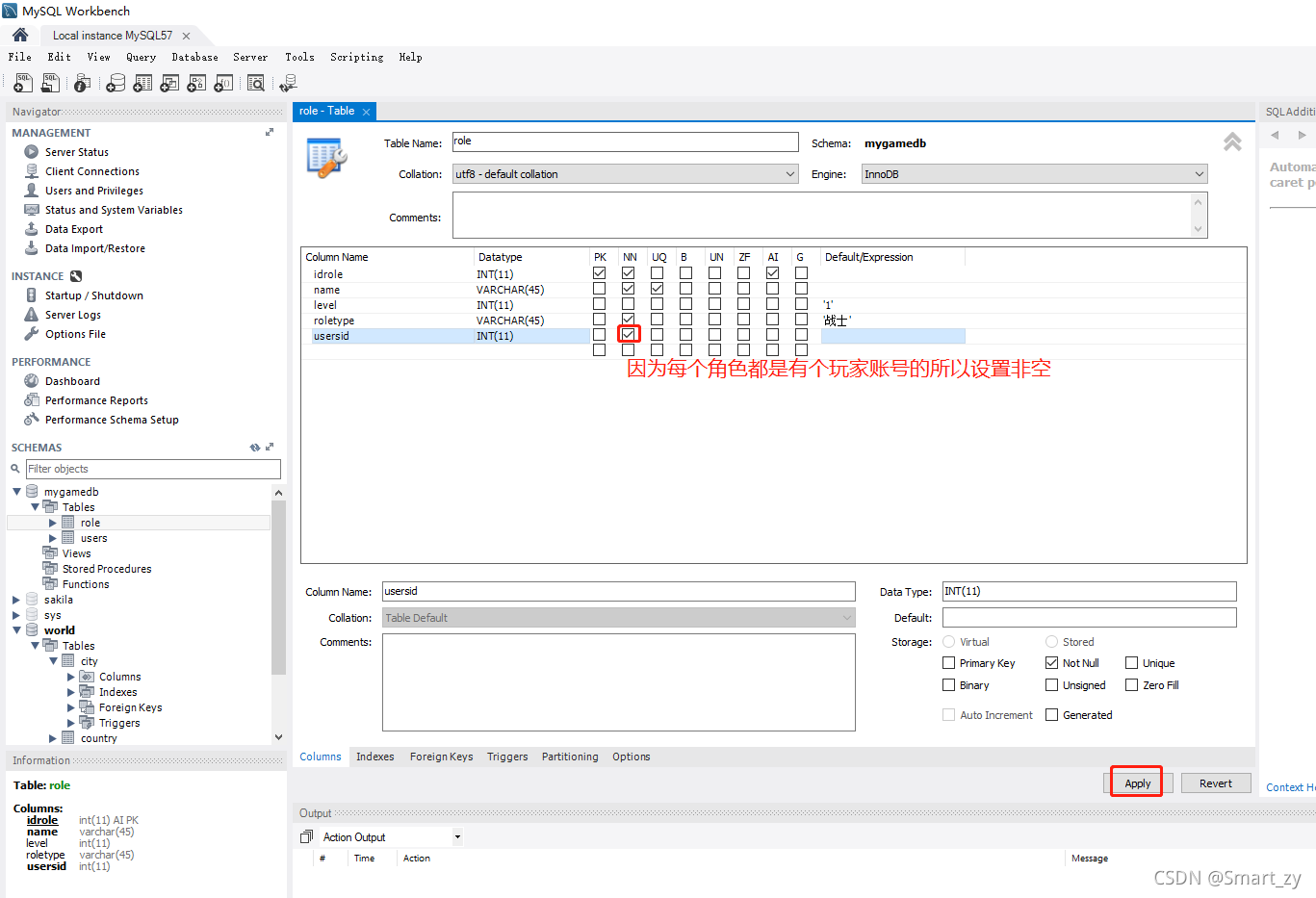Create new stored procedure toolbar icon
The height and width of the screenshot is (898, 1316).
196,84
